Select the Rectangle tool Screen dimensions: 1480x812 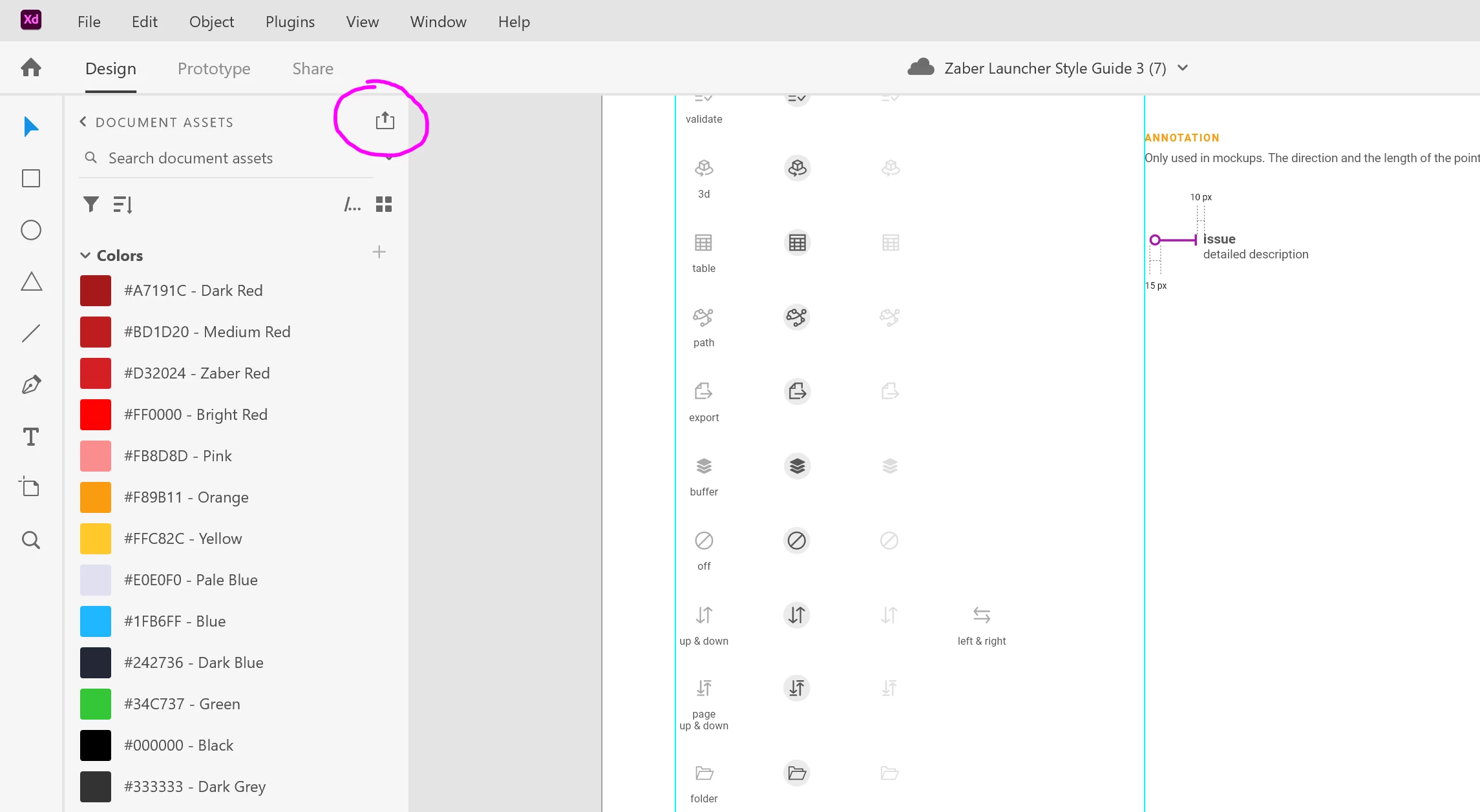(x=31, y=178)
